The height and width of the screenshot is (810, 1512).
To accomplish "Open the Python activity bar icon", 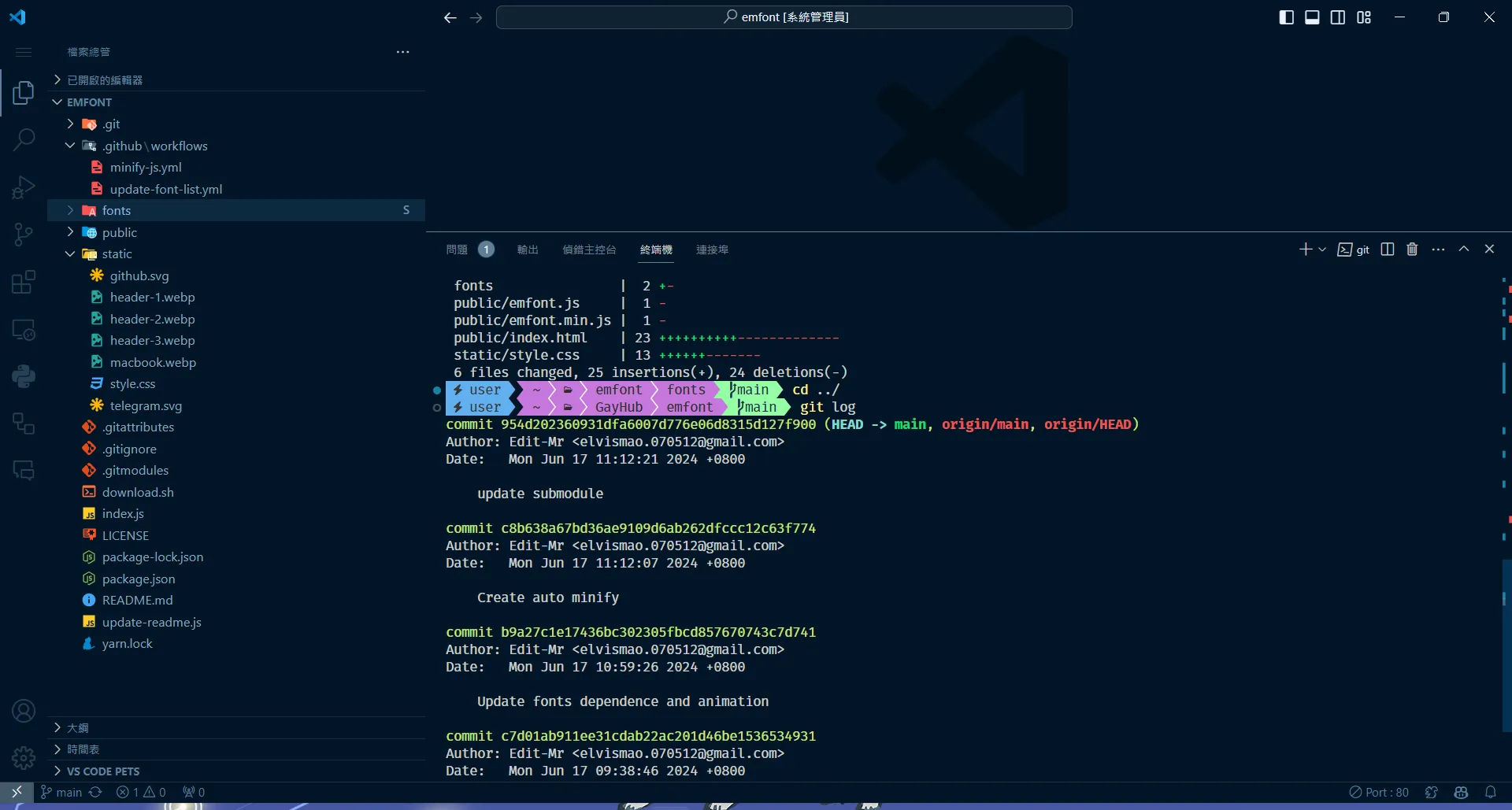I will coord(24,376).
